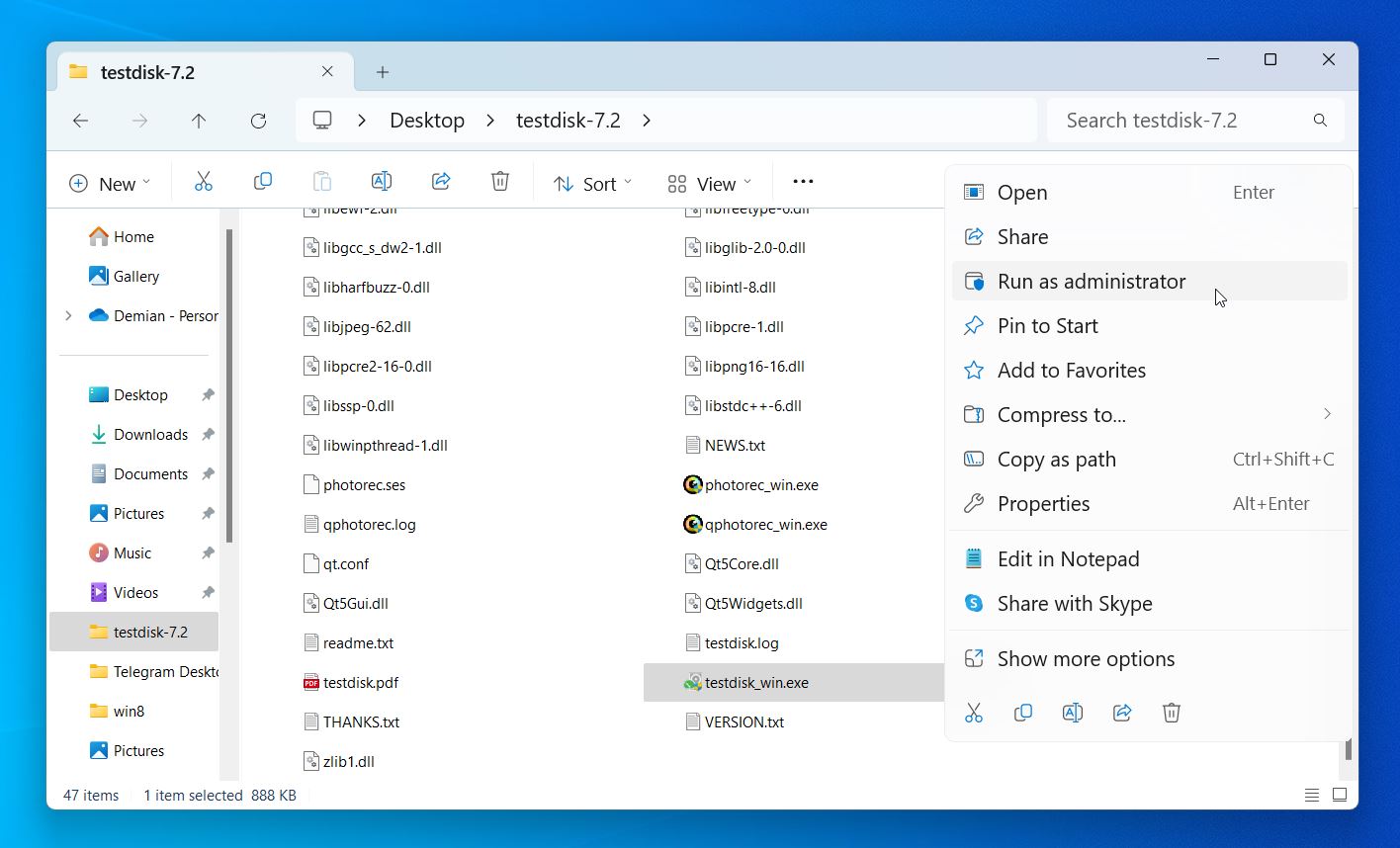Close the testdisk-7.2 tab
This screenshot has height=848, width=1400.
tap(327, 72)
